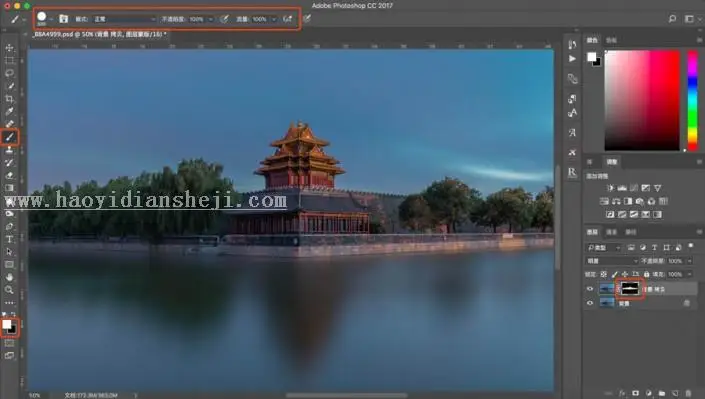705x399 pixels.
Task: Delete layer using the trash icon
Action: click(x=688, y=393)
